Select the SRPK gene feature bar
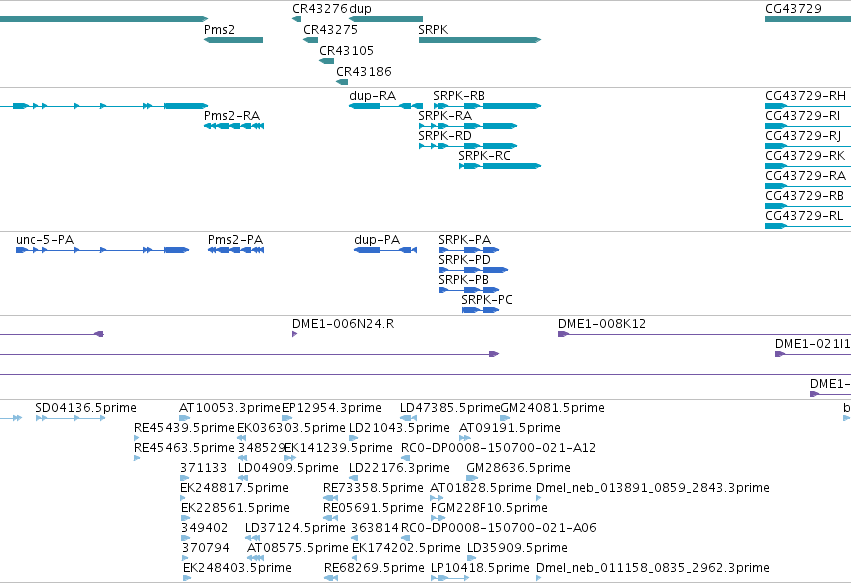The width and height of the screenshot is (851, 583). pyautogui.click(x=480, y=40)
